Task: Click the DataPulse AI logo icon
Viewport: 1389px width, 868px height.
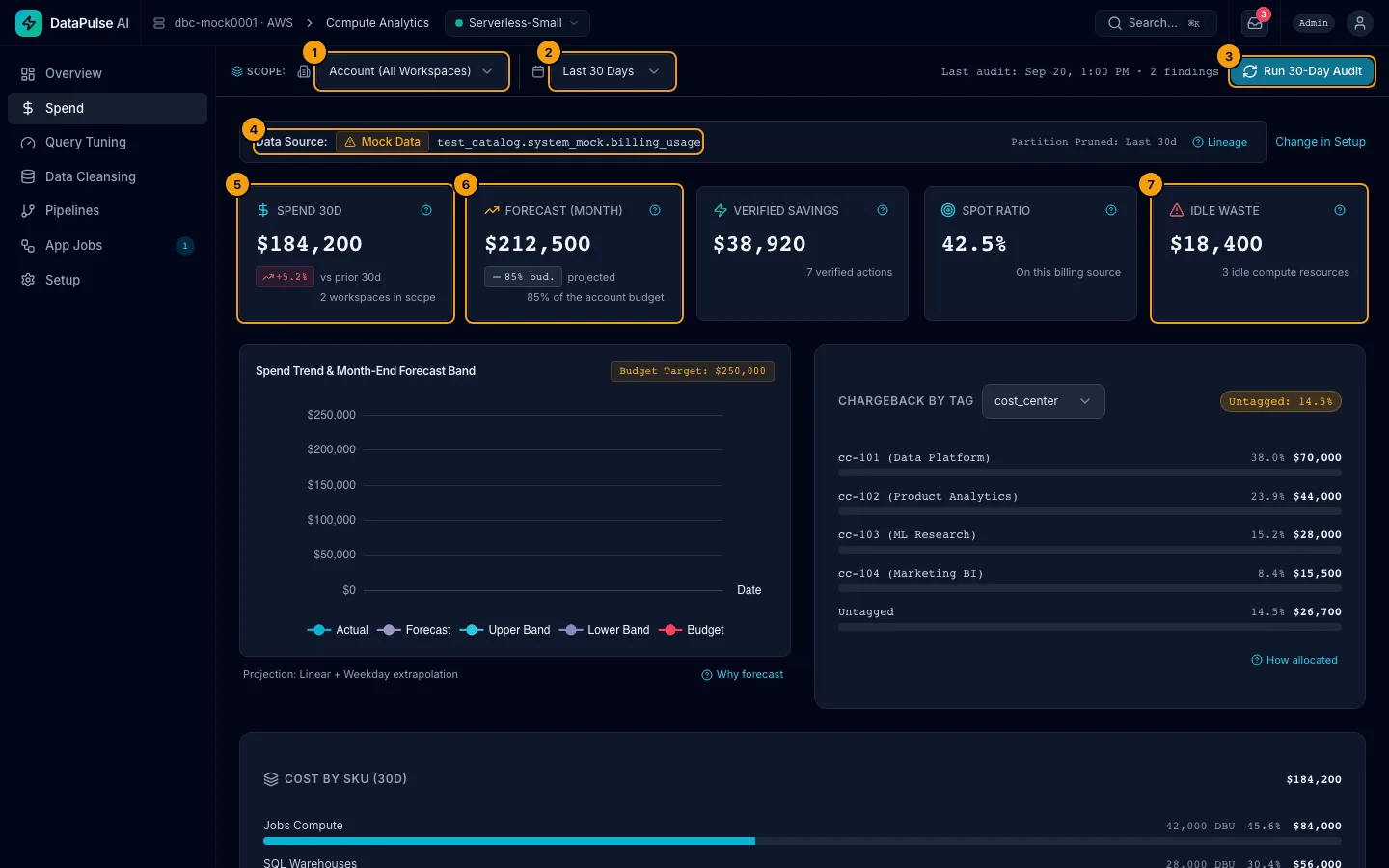Action: [x=29, y=23]
